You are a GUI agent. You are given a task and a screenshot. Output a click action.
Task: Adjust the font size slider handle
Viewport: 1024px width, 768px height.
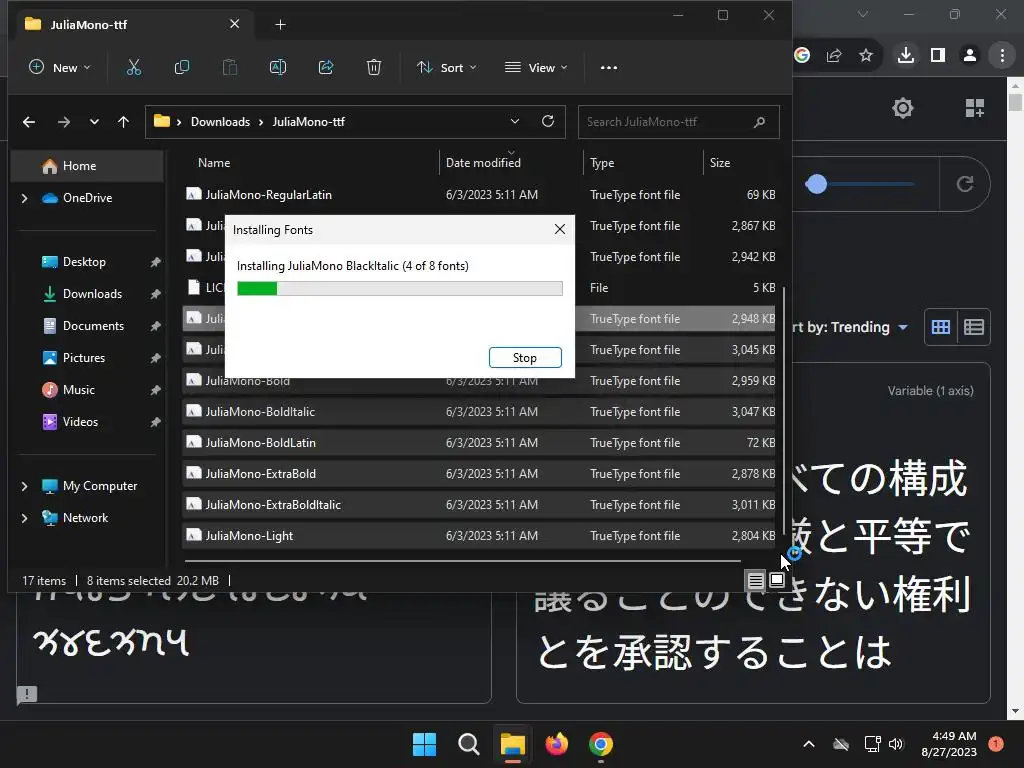816,184
